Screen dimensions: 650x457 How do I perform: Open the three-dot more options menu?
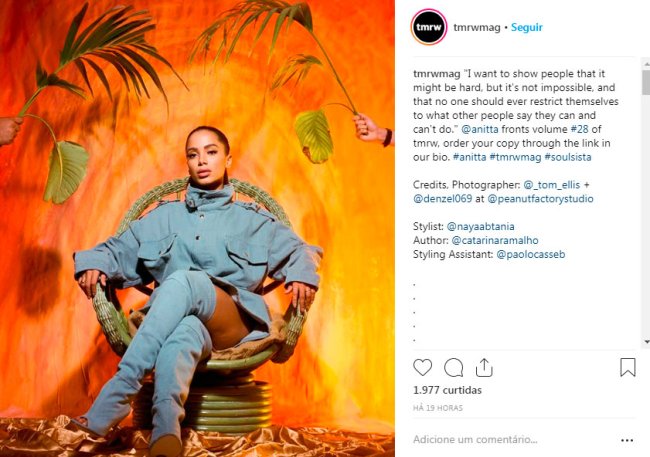pyautogui.click(x=627, y=440)
